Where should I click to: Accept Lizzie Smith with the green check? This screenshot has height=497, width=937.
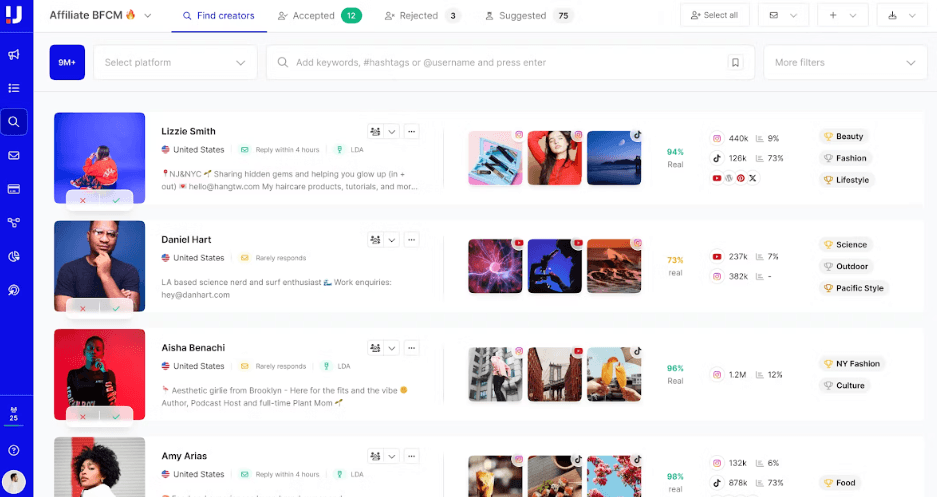point(116,200)
